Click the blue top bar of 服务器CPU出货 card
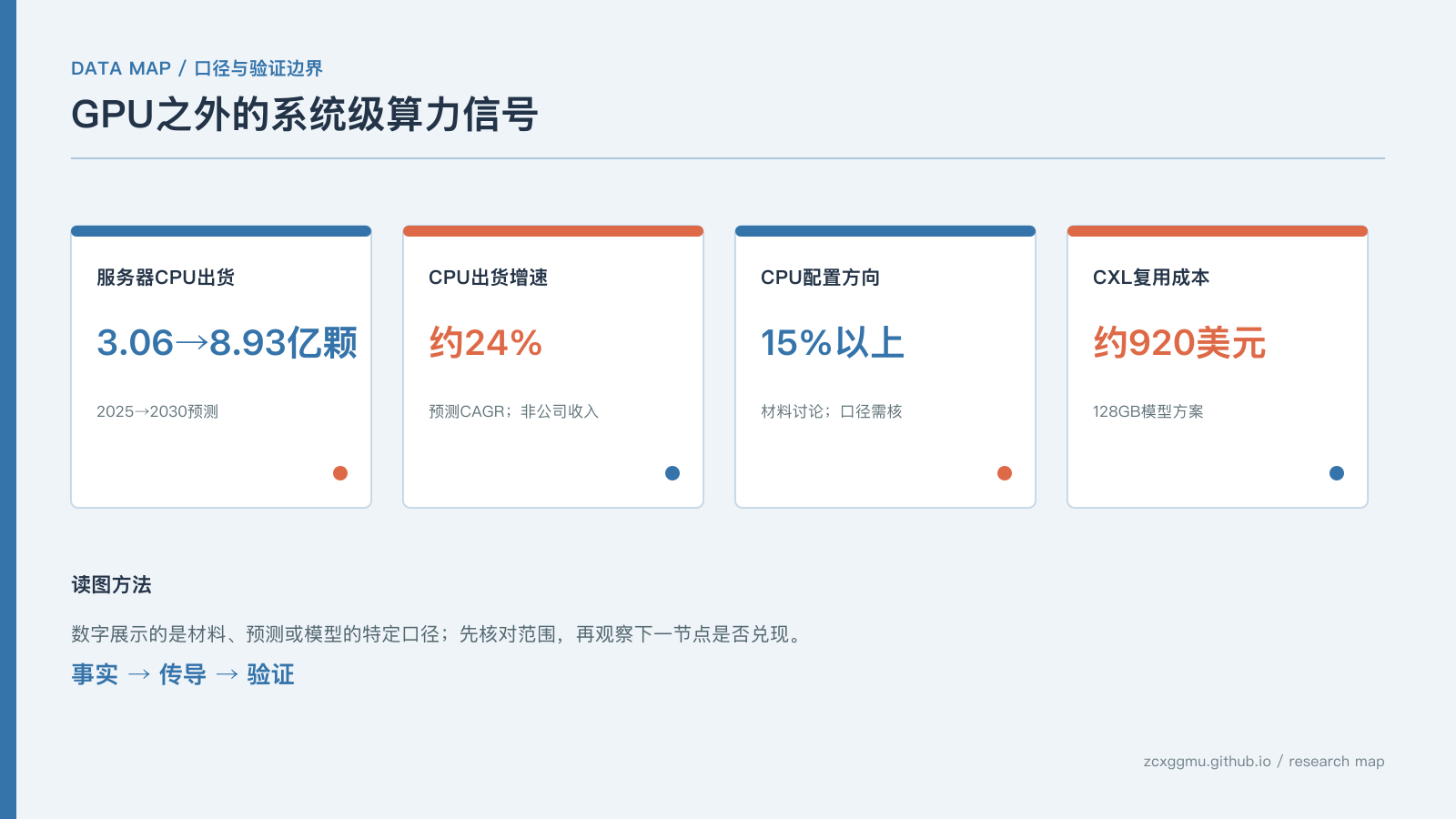 (221, 231)
